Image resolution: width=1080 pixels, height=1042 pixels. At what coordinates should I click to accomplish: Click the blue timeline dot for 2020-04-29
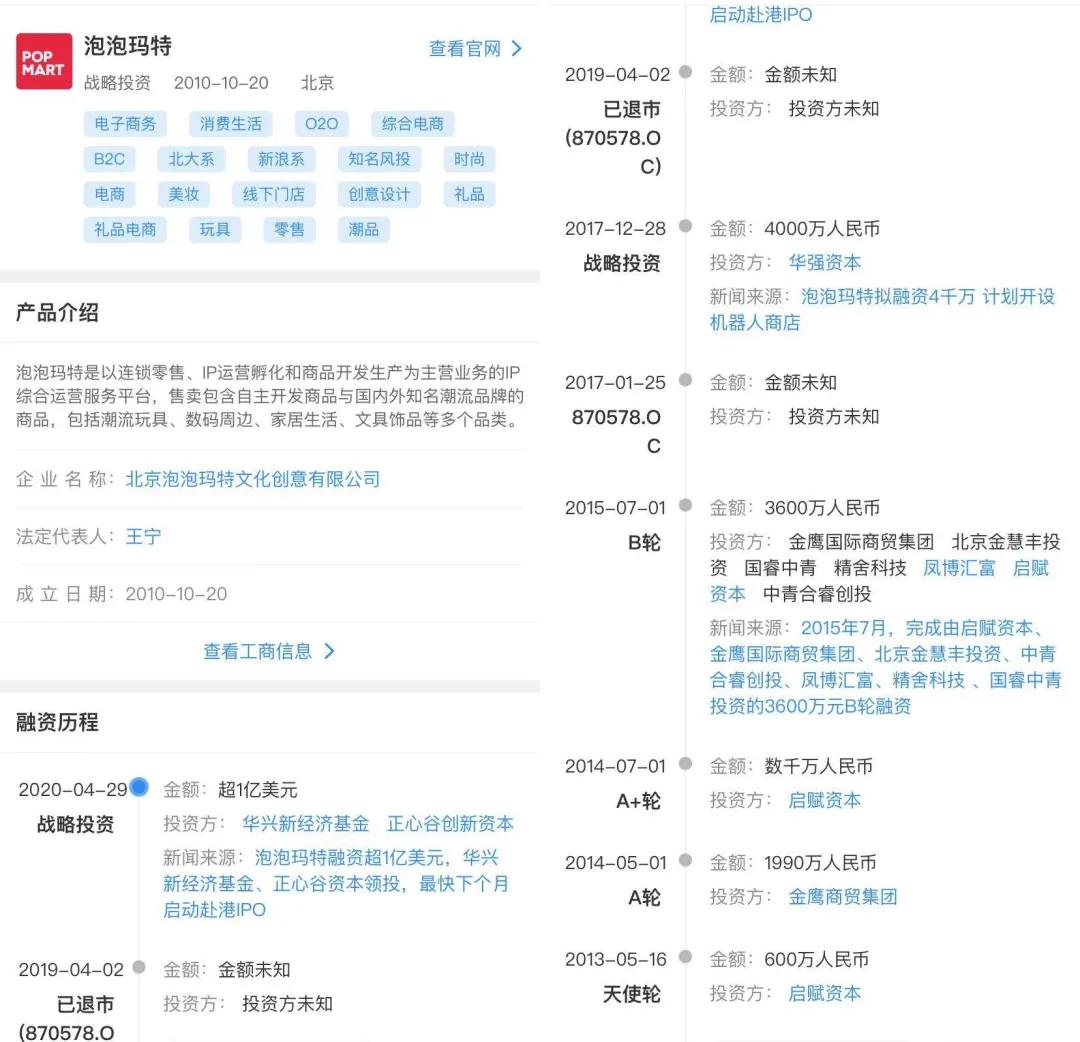click(x=139, y=786)
